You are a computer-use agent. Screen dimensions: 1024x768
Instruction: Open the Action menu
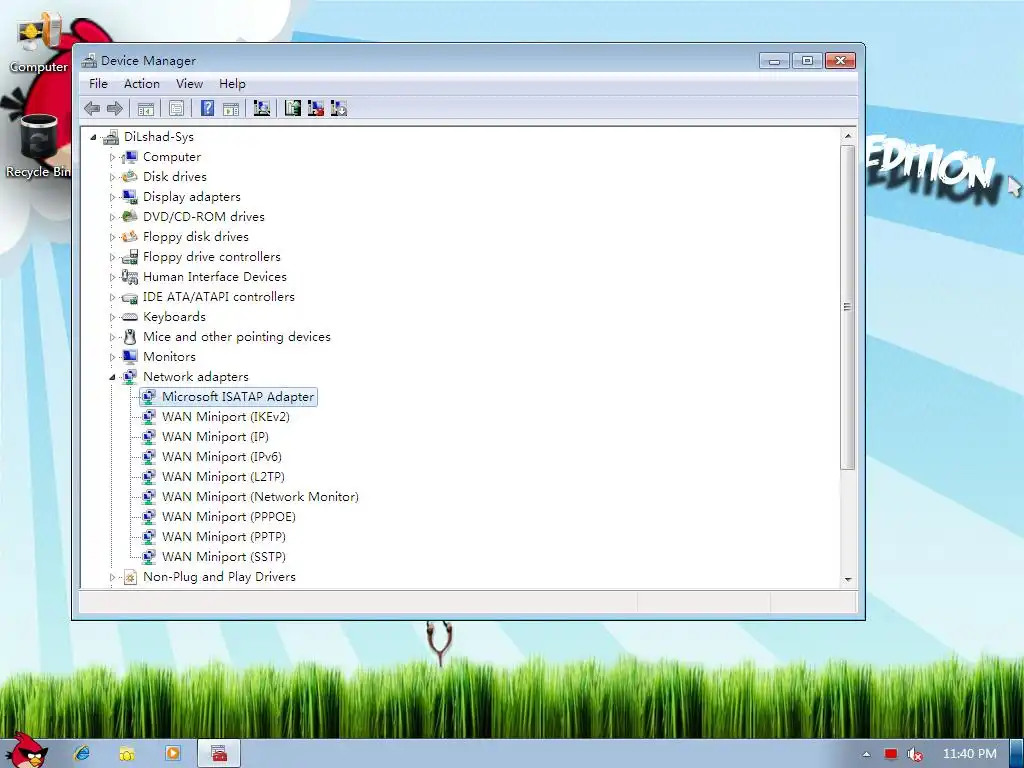click(142, 84)
